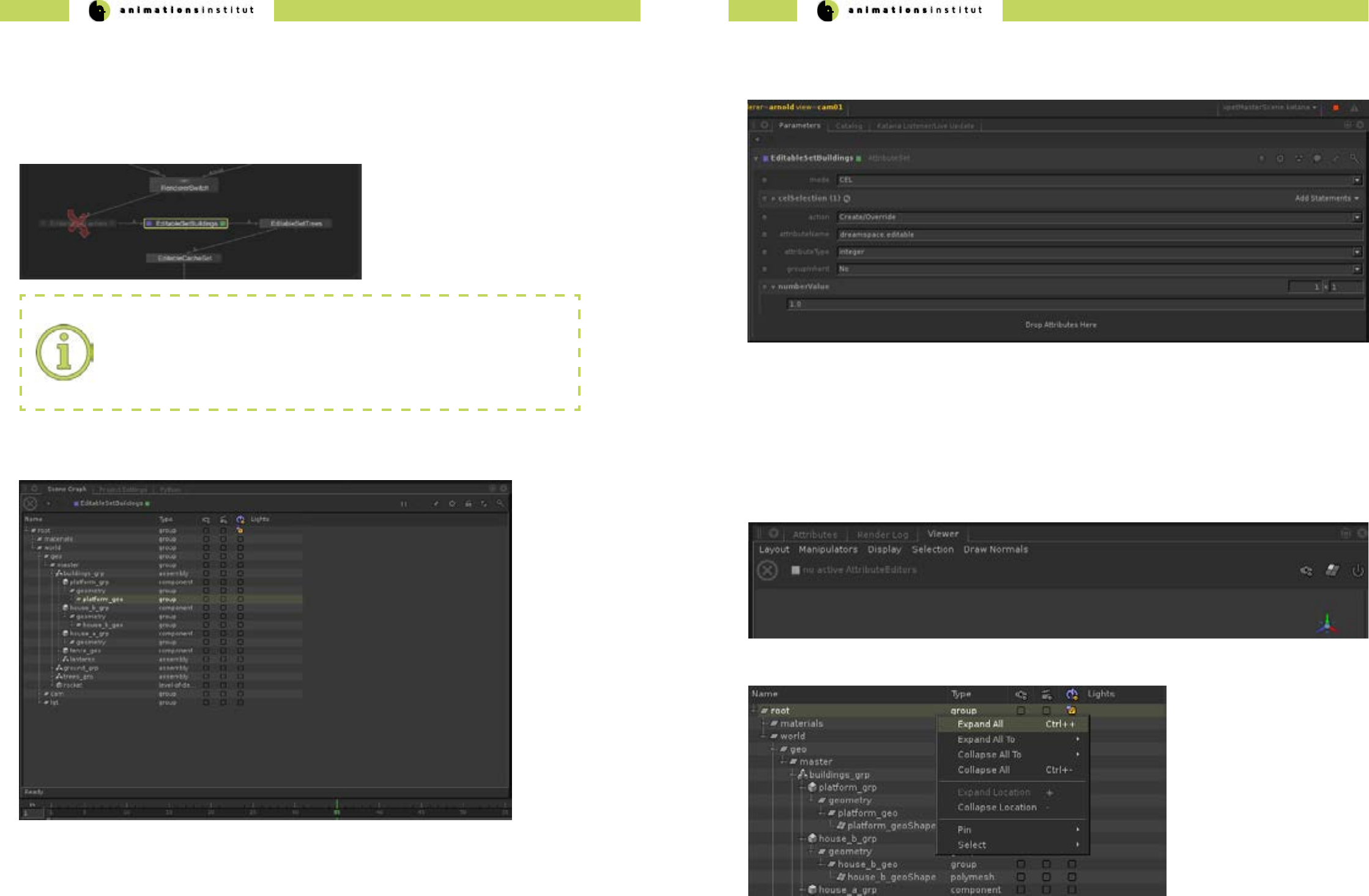Click the pause icon in the Scene Graph toolbar
Image resolution: width=1369 pixels, height=896 pixels.
[x=404, y=504]
